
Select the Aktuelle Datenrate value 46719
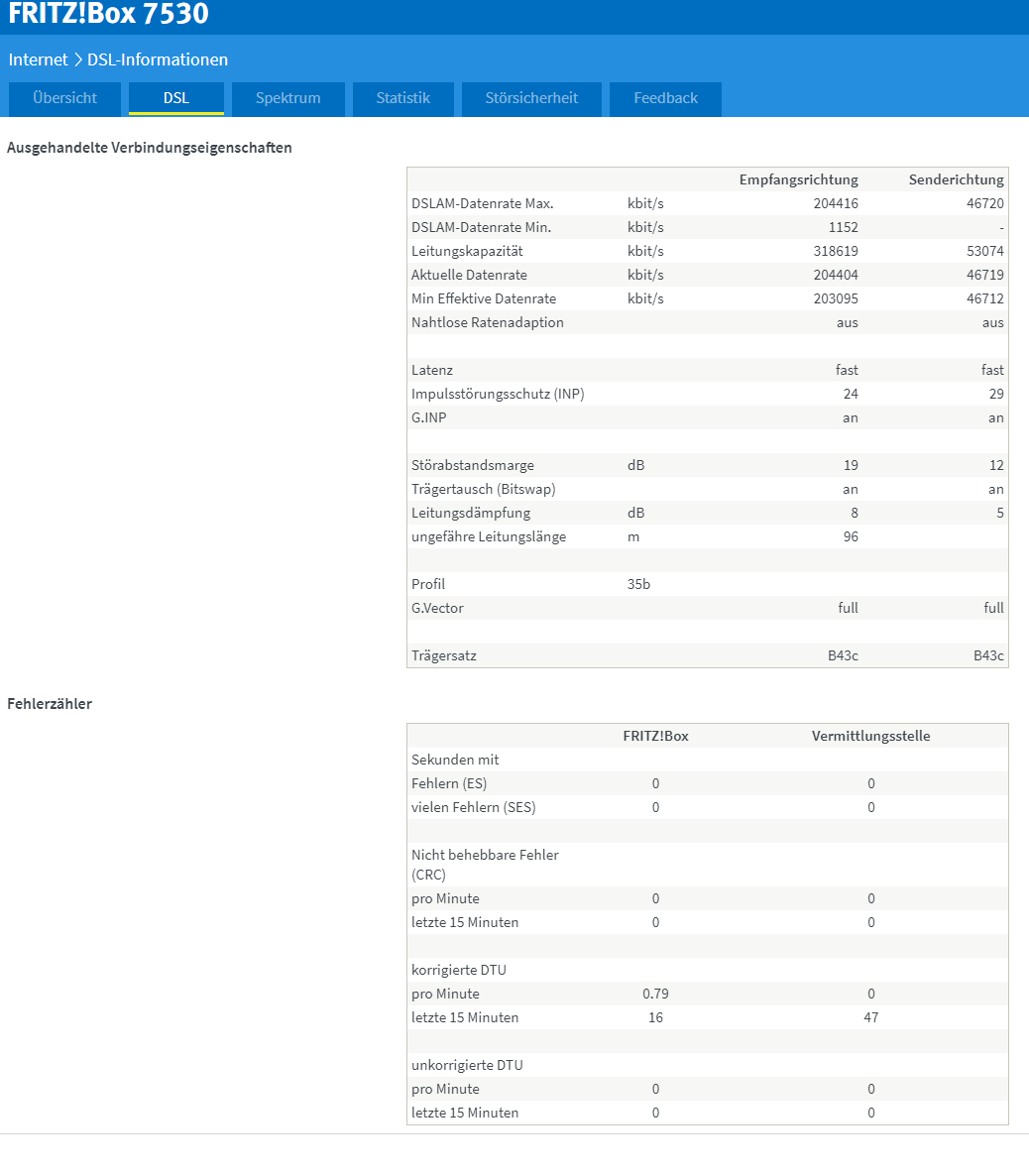click(x=984, y=276)
